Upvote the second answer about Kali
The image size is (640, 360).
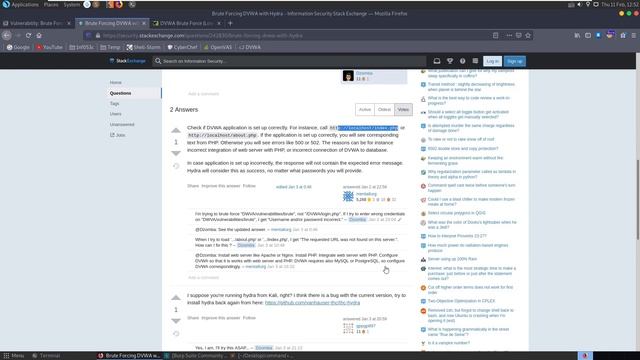click(176, 298)
